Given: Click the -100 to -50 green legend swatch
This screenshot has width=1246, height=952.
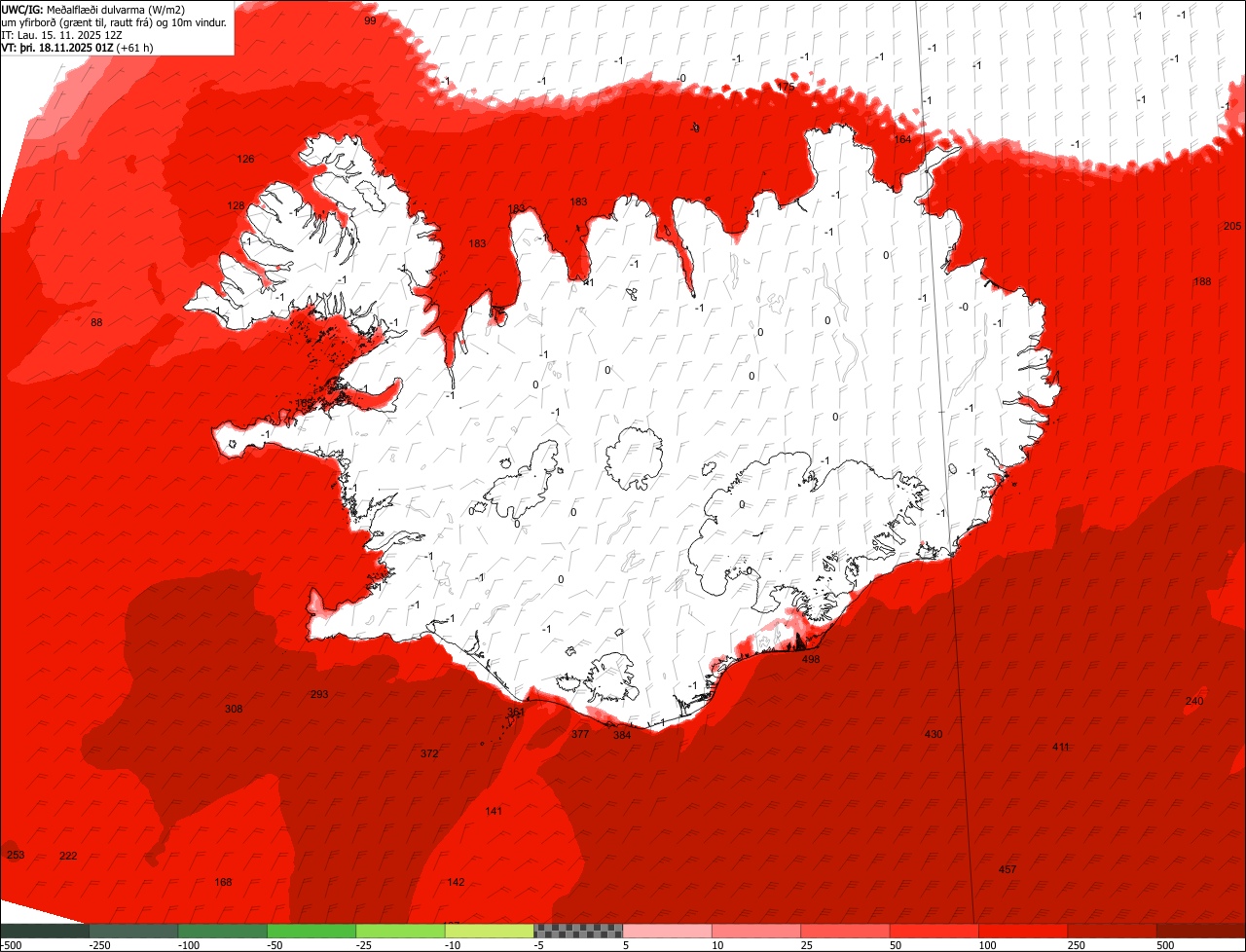Looking at the screenshot, I should coord(222,931).
